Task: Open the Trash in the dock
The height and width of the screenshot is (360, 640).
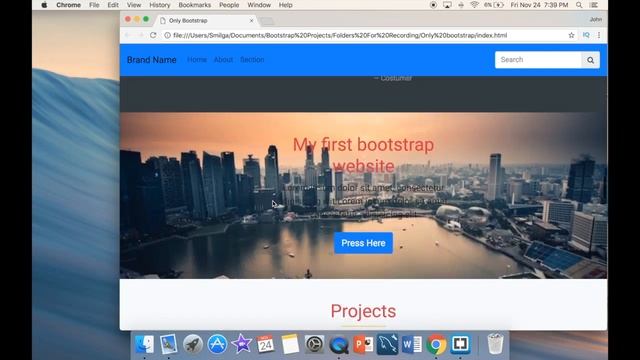Action: pos(495,344)
